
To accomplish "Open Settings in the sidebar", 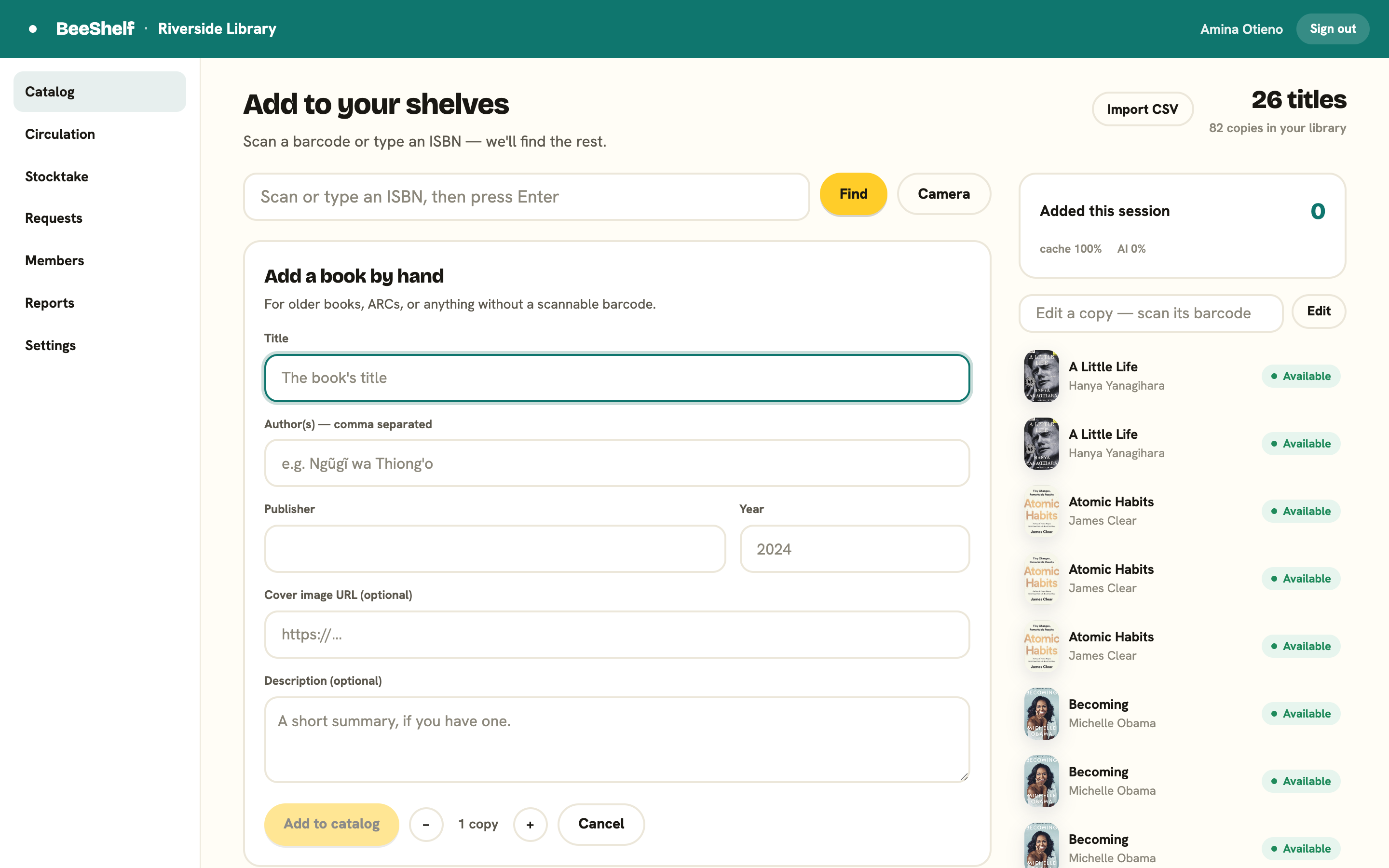I will [100, 346].
